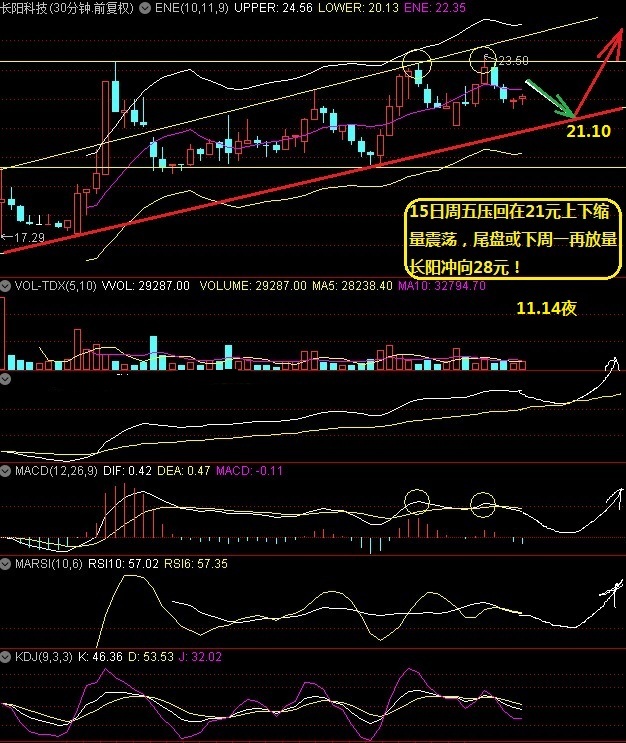Click the LOWER: 20.13 value
The width and height of the screenshot is (626, 743).
358,8
